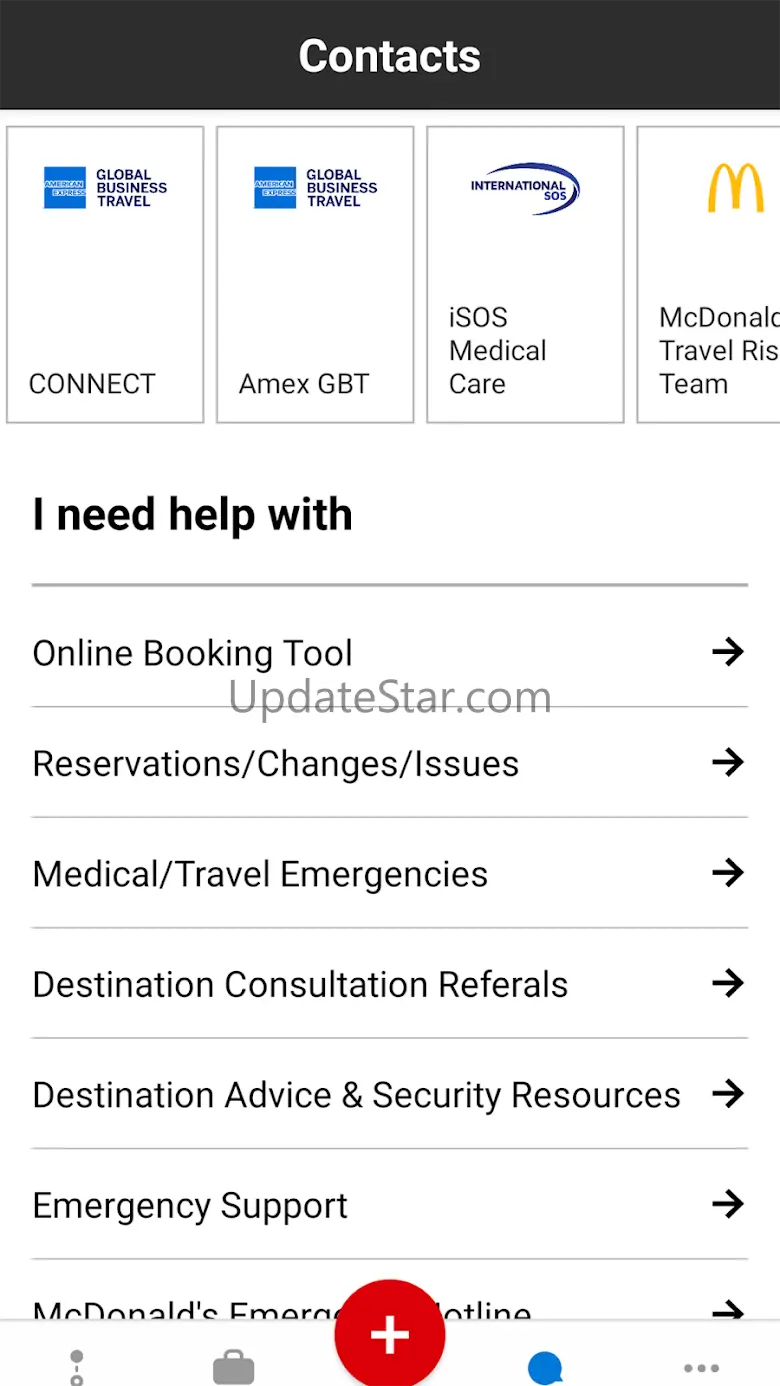Image resolution: width=780 pixels, height=1386 pixels.
Task: Tap the CONNECT card label
Action: 92,384
